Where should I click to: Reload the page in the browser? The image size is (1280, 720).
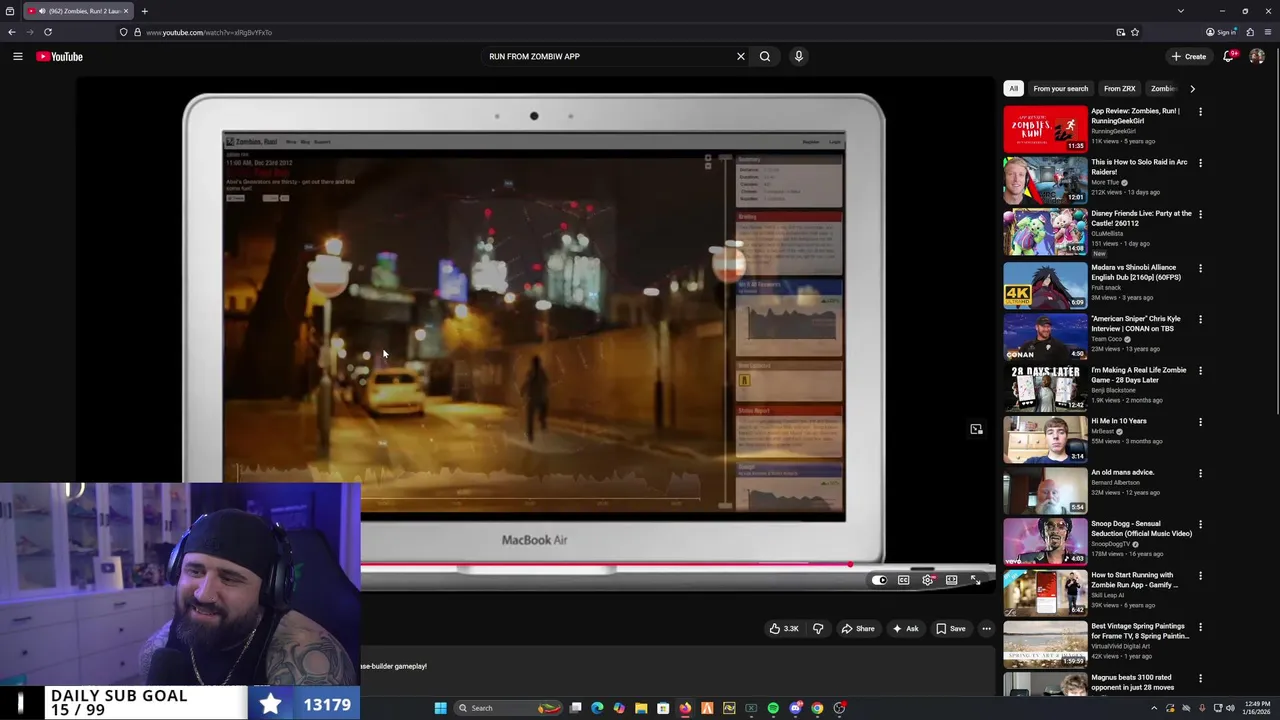47,32
